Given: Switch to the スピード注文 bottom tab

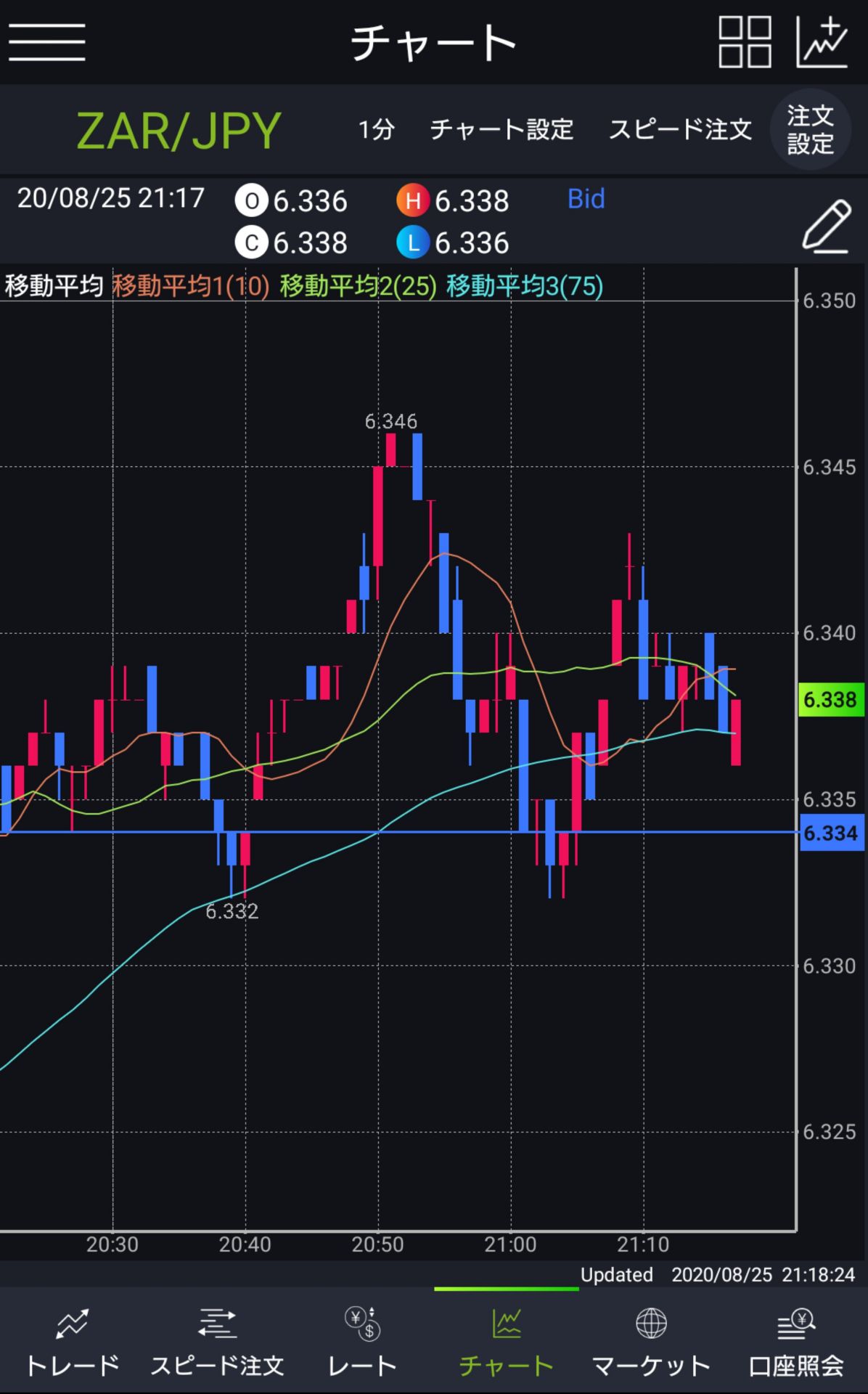Looking at the screenshot, I should [x=217, y=1343].
